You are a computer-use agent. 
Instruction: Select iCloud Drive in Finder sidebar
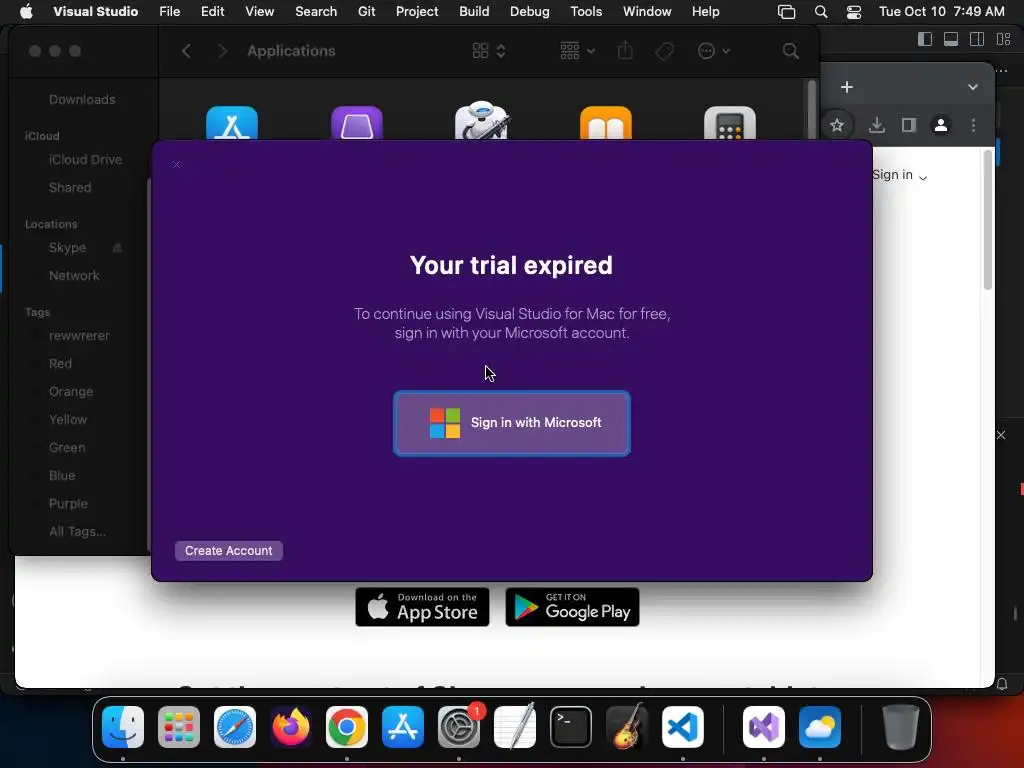click(x=86, y=159)
